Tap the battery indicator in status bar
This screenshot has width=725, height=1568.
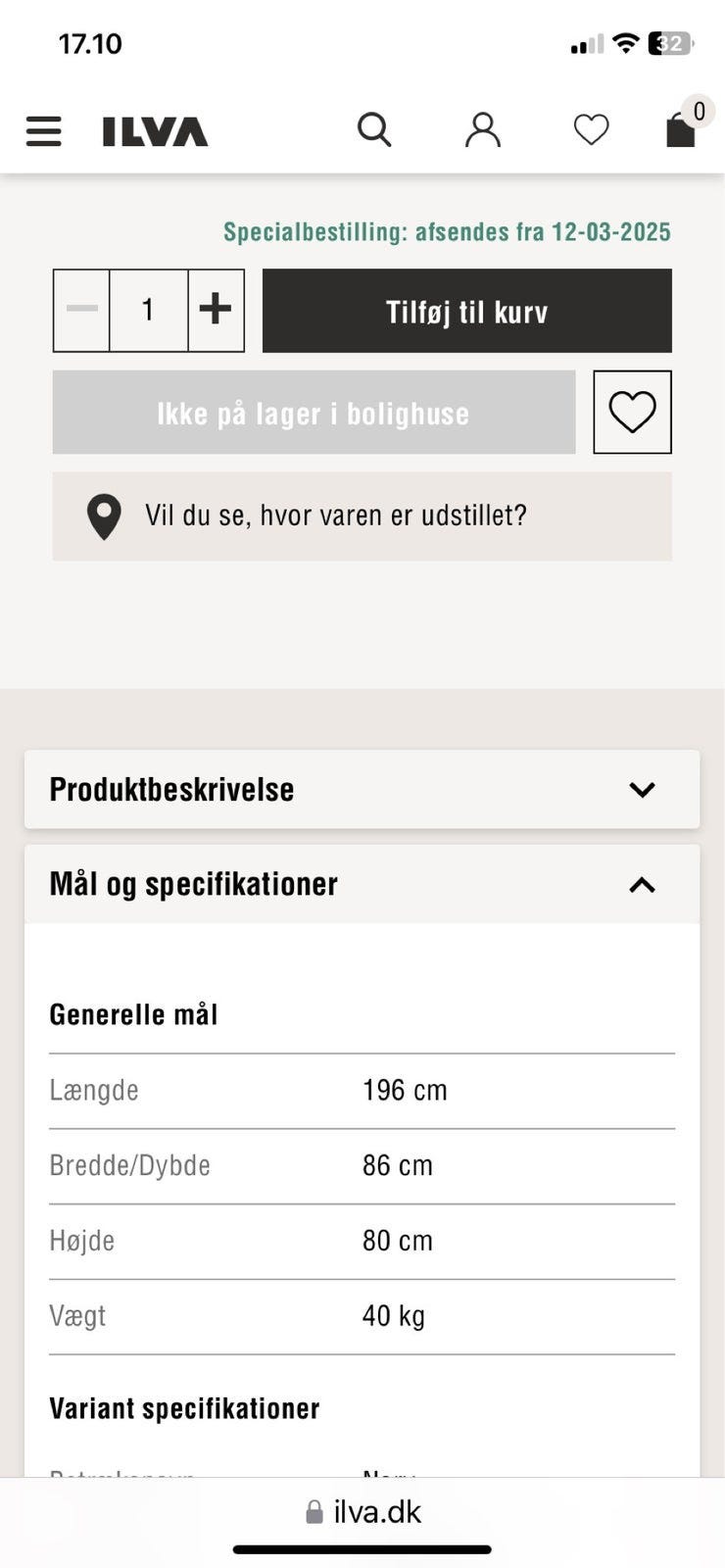pyautogui.click(x=670, y=44)
